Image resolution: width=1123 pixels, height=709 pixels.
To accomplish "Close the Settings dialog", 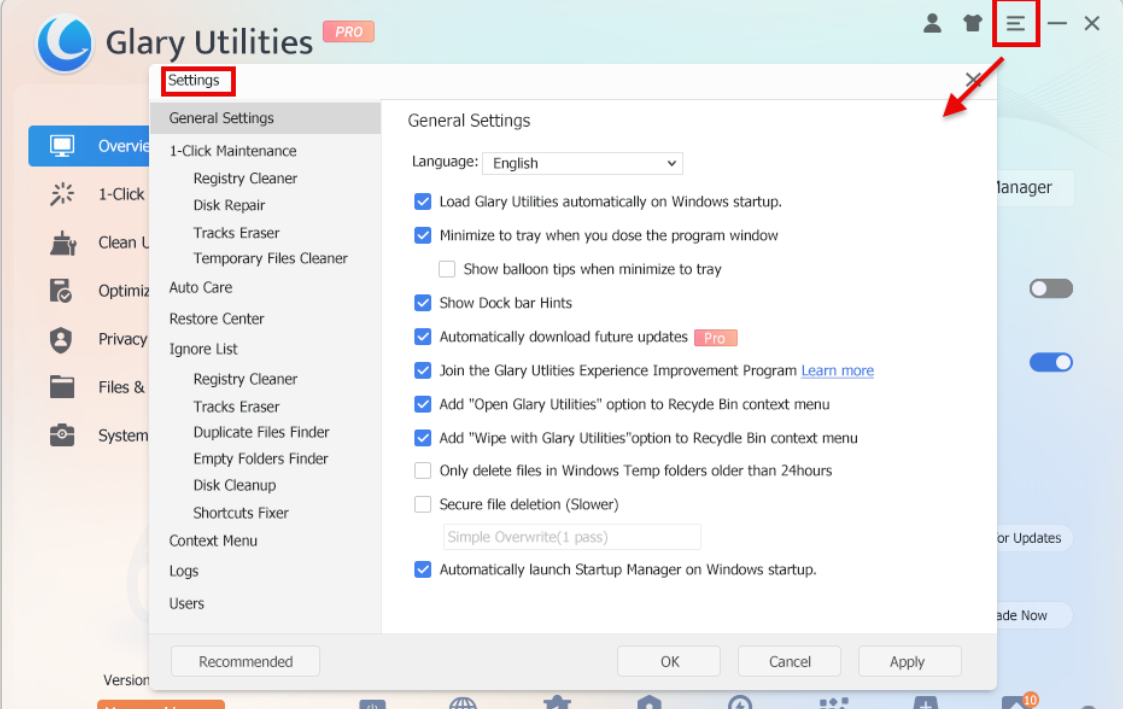I will pos(973,79).
